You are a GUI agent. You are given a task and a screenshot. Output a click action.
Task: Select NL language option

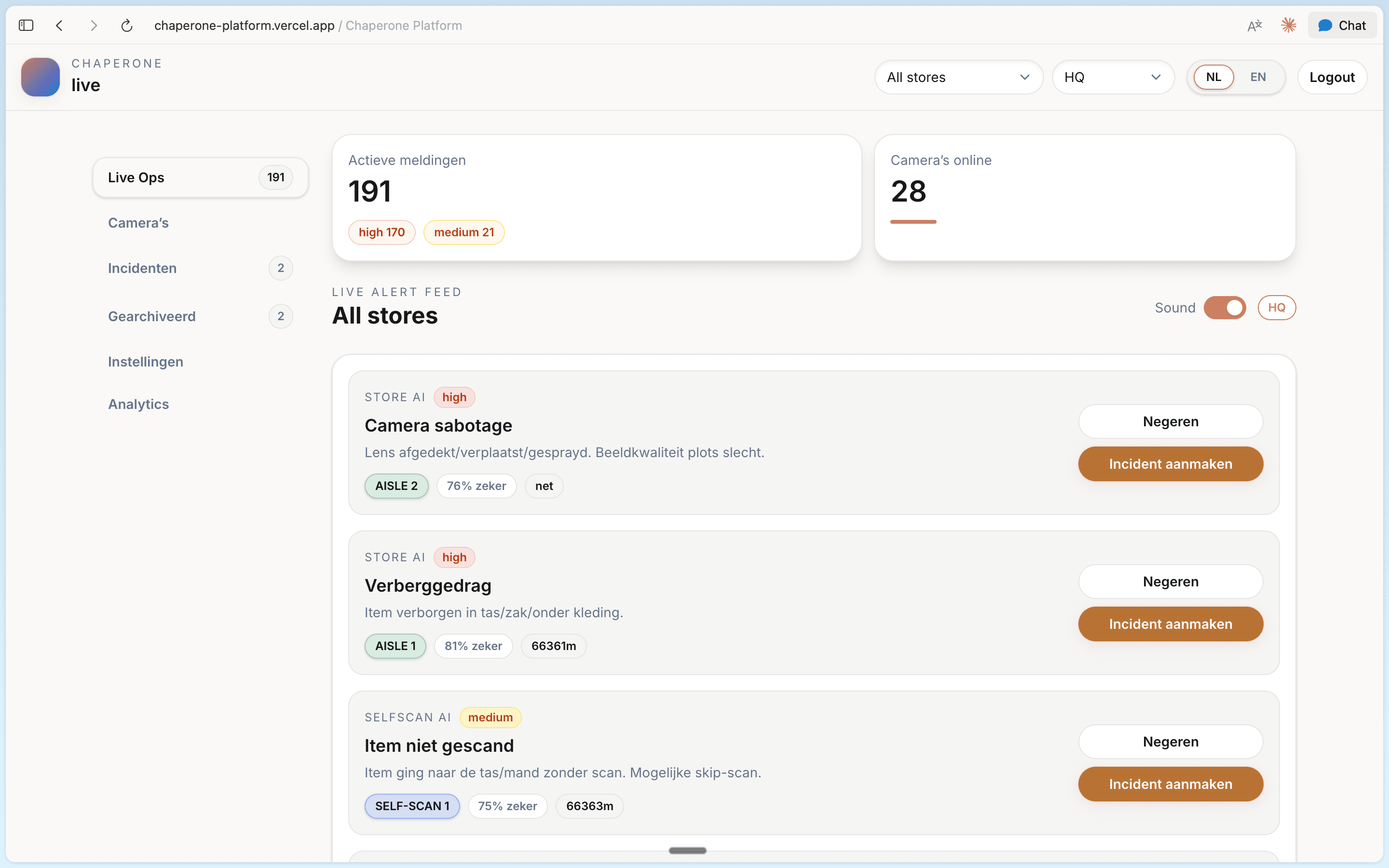[1213, 76]
